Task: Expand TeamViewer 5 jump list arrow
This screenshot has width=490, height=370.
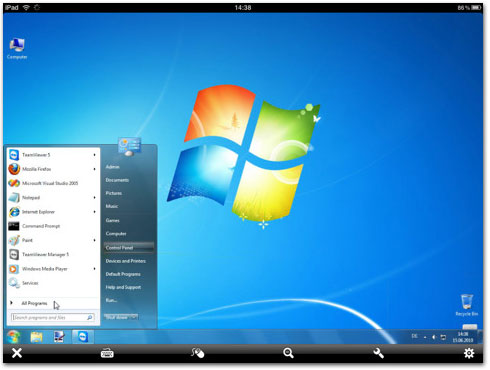Action: 95,155
